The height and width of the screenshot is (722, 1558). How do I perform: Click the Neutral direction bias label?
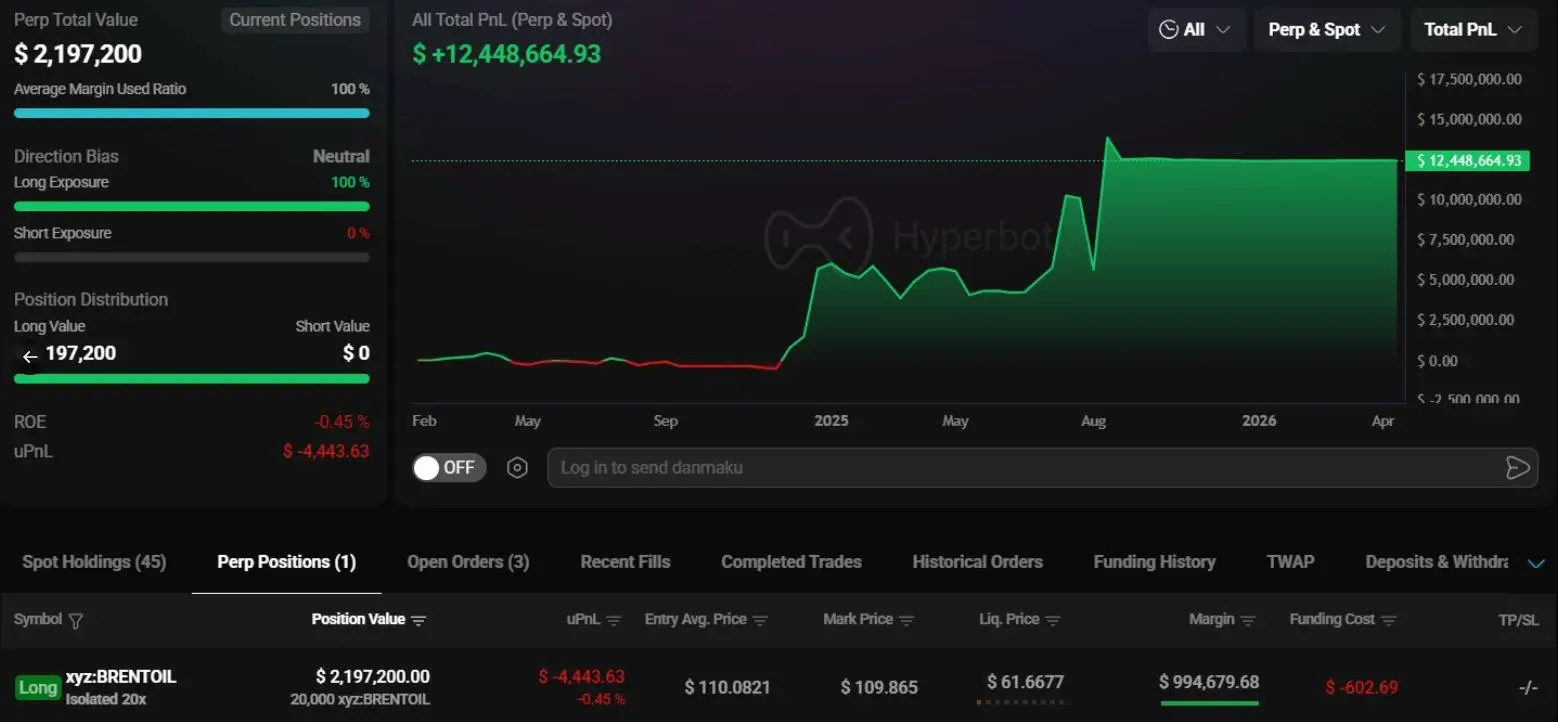[x=341, y=157]
